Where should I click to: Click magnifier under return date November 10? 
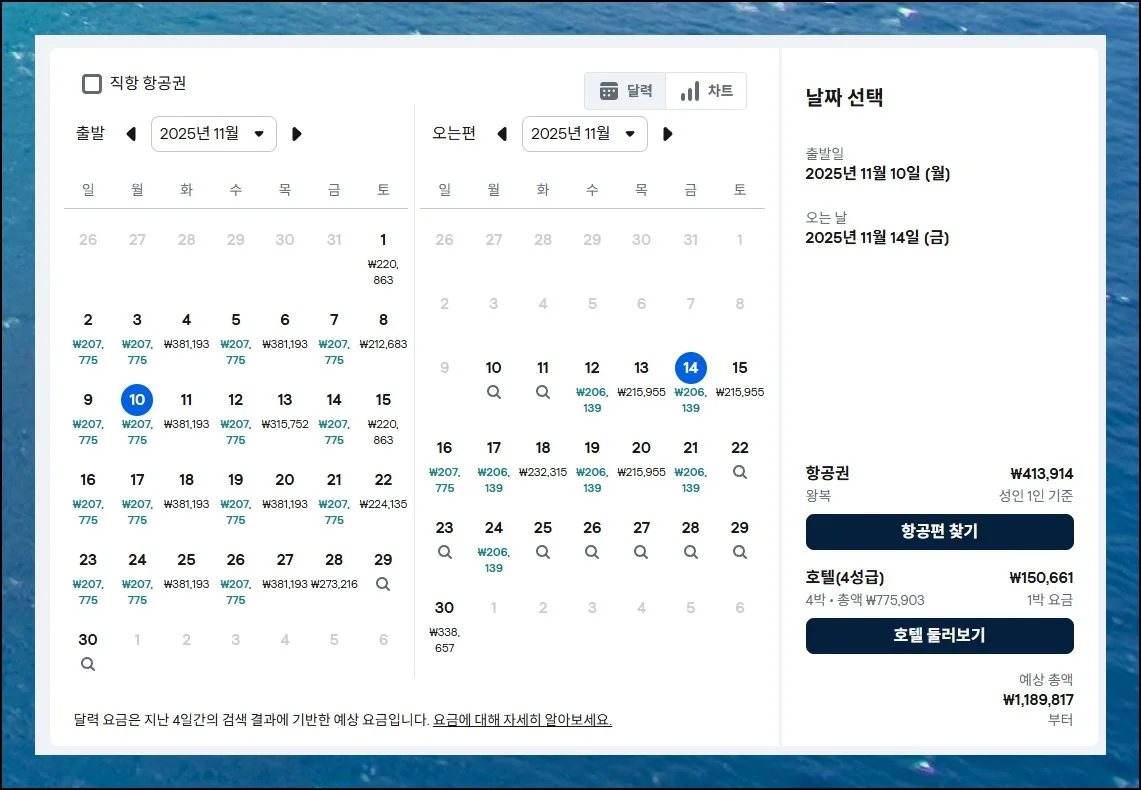pos(493,392)
